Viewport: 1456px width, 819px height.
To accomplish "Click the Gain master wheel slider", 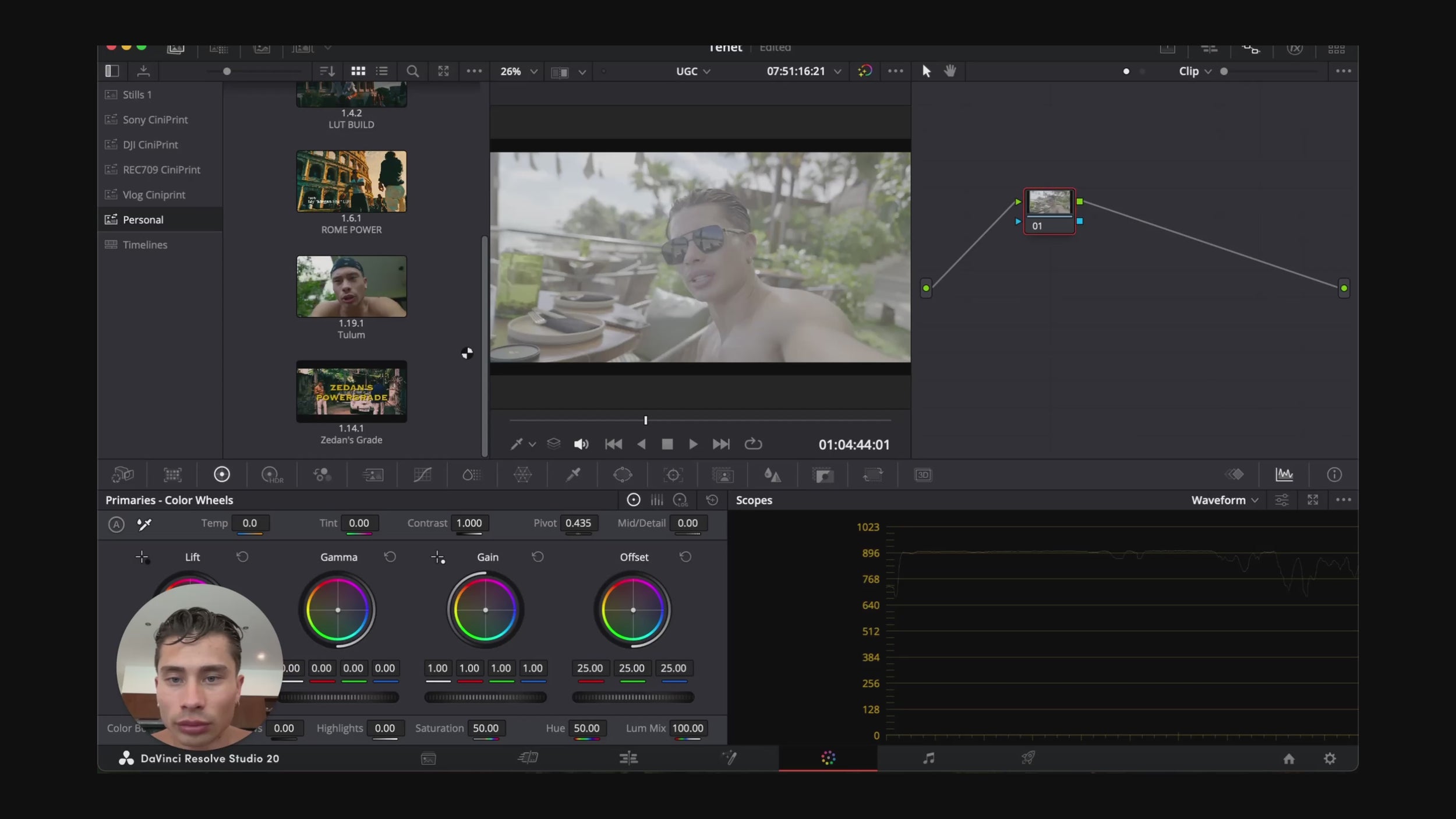I will click(x=485, y=697).
